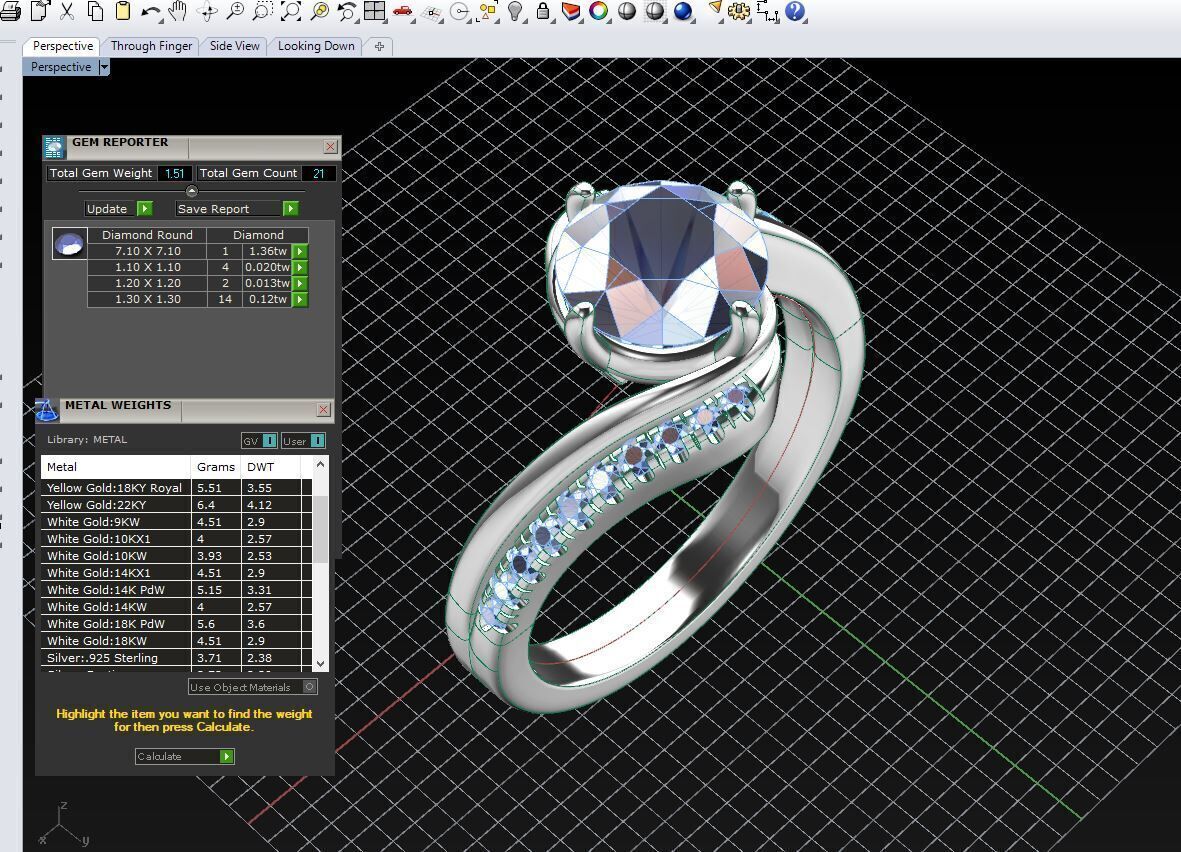Click green arrow for 1.30 X 1.30 row
The image size is (1181, 852).
tap(300, 300)
